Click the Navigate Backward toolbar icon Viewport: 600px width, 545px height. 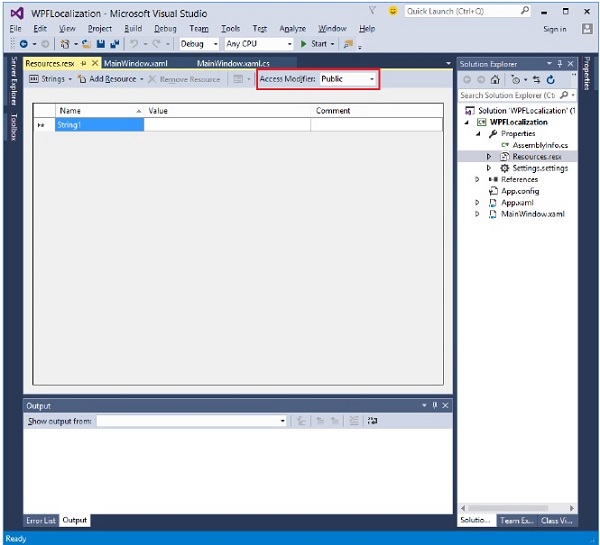click(x=24, y=44)
